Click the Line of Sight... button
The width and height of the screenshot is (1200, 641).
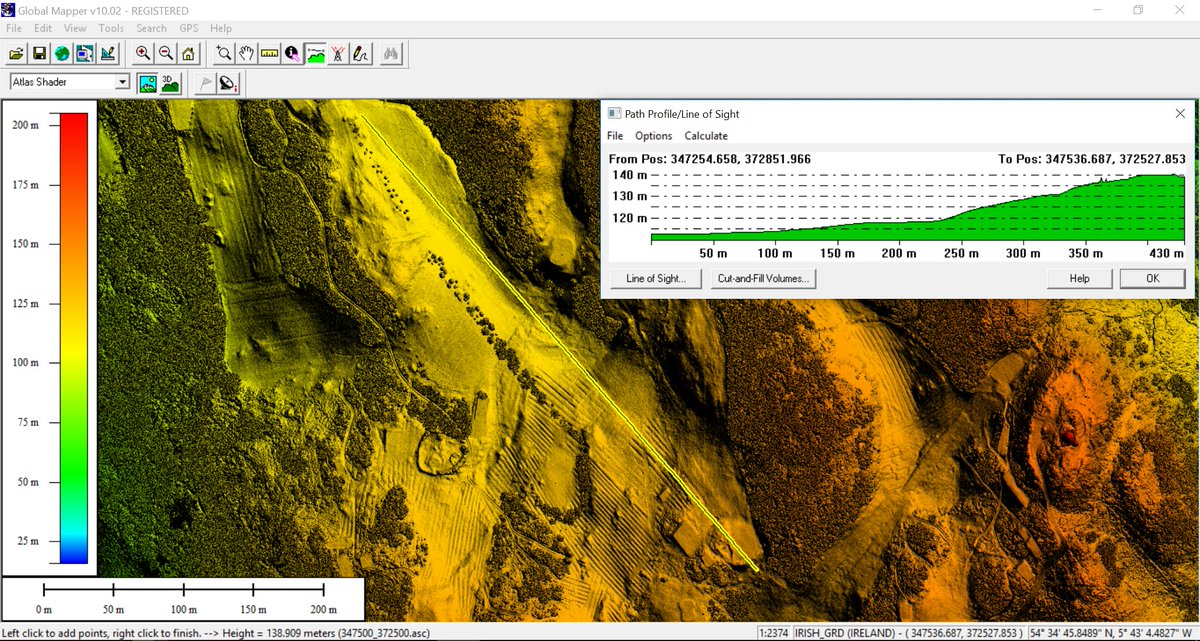656,278
